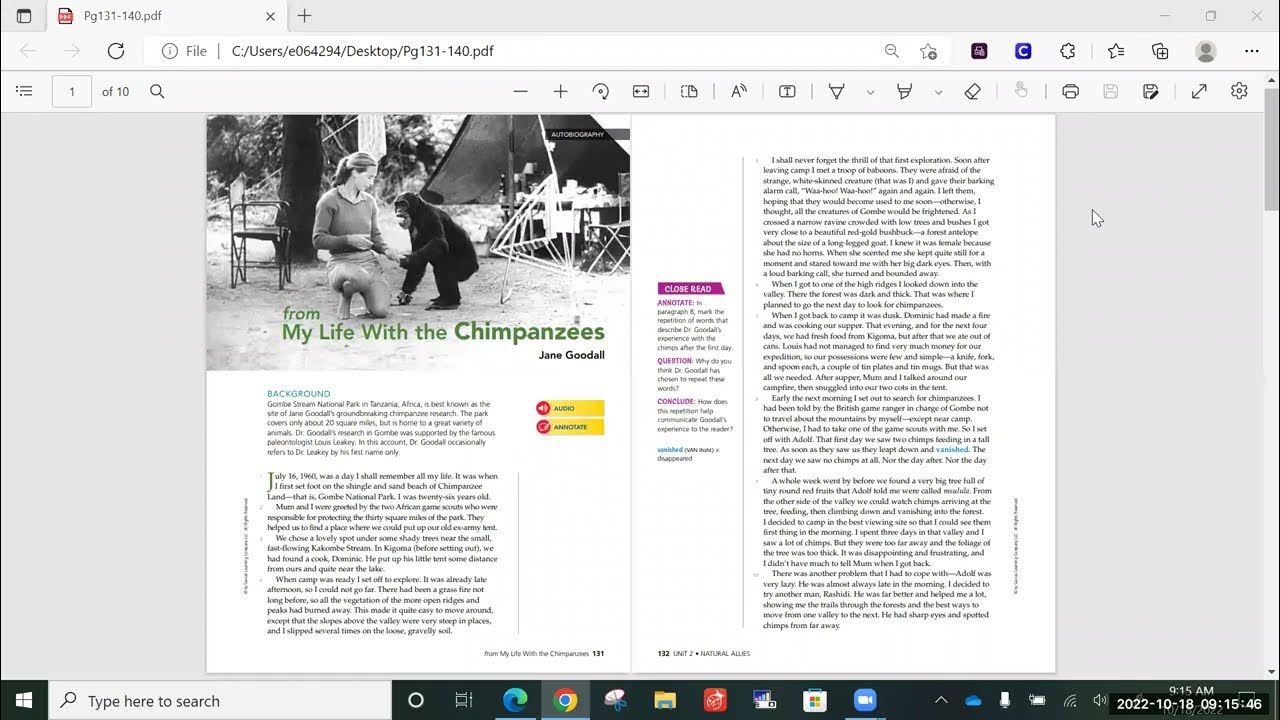This screenshot has height=720, width=1280.
Task: Open a new browser tab
Action: point(305,16)
